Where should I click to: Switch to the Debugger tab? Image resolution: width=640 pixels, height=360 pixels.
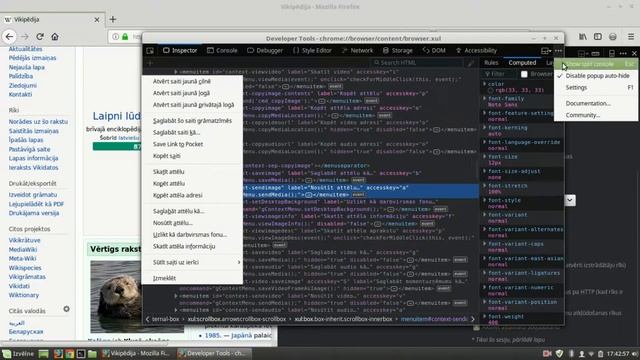265,51
